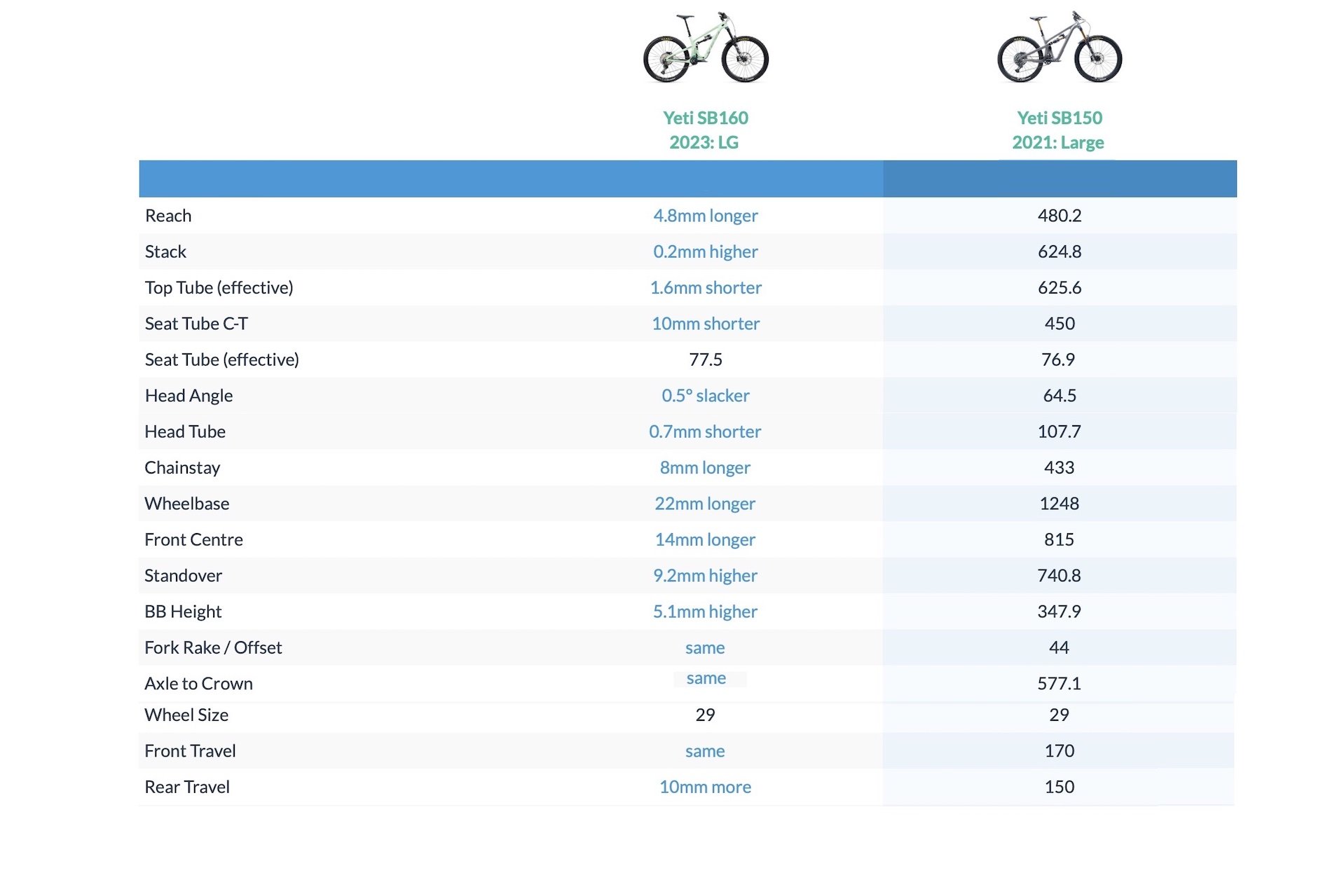
Task: Click the '14mm longer' front centre value
Action: click(705, 539)
